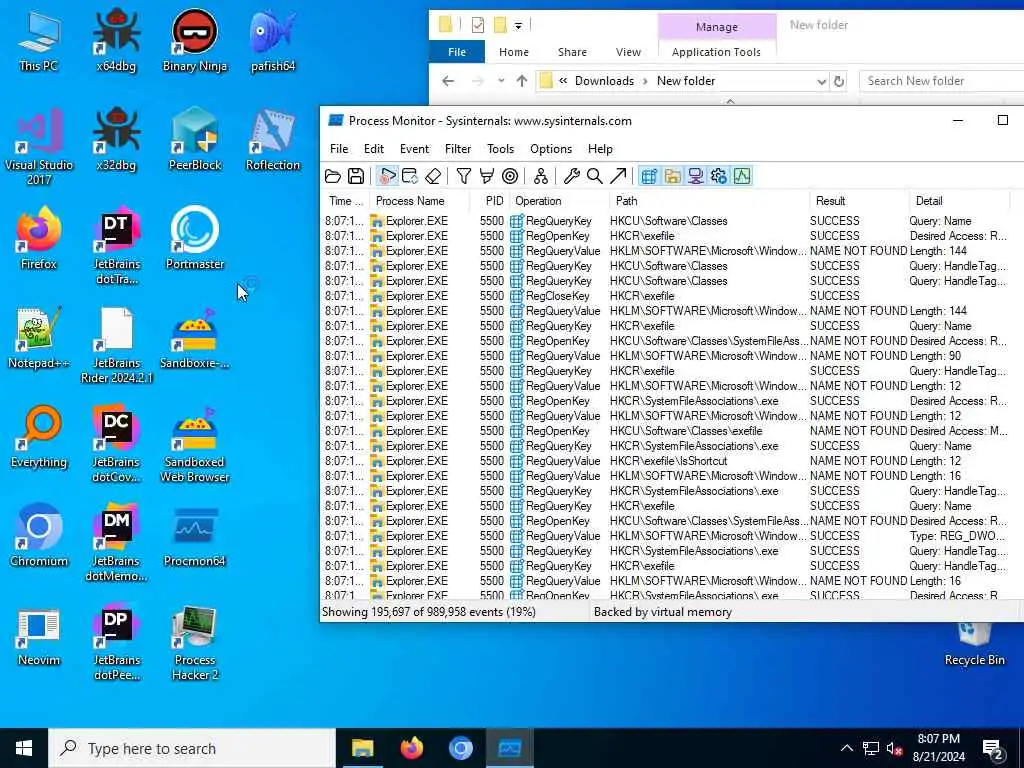Click the Operation column header
The image size is (1024, 768).
559,200
